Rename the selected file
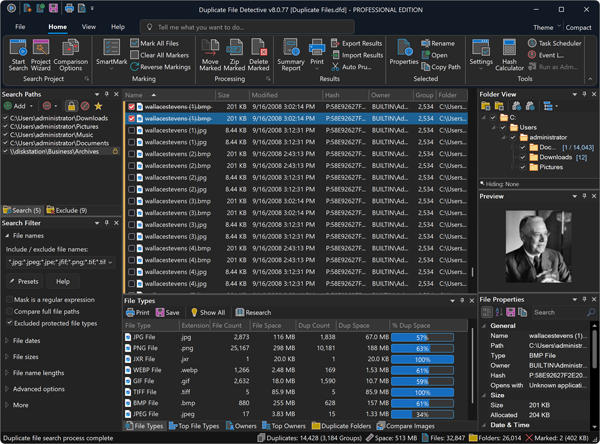Viewport: 600px width, 444px height. pyautogui.click(x=438, y=43)
